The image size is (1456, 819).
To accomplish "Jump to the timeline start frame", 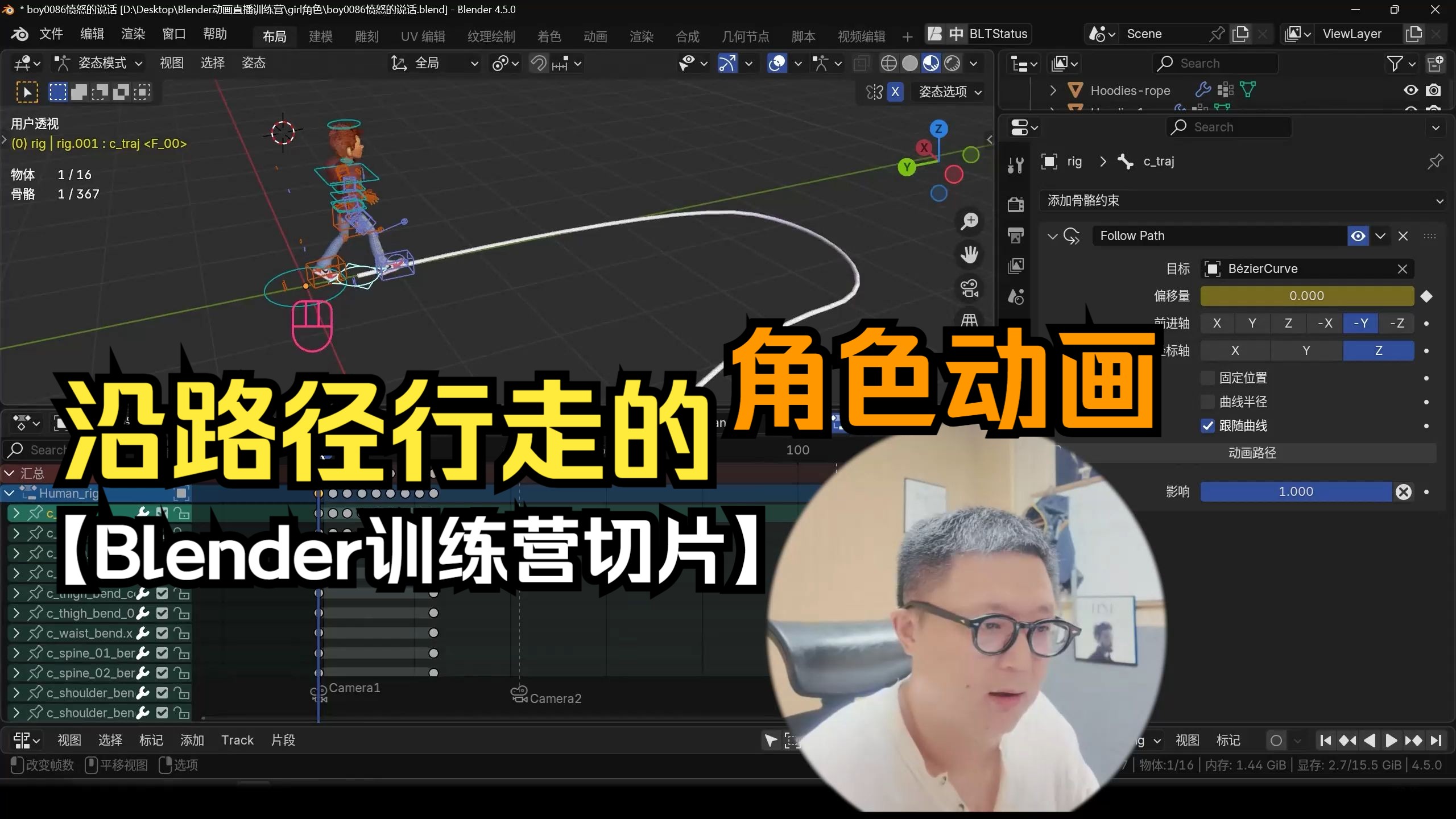I will tap(1326, 740).
